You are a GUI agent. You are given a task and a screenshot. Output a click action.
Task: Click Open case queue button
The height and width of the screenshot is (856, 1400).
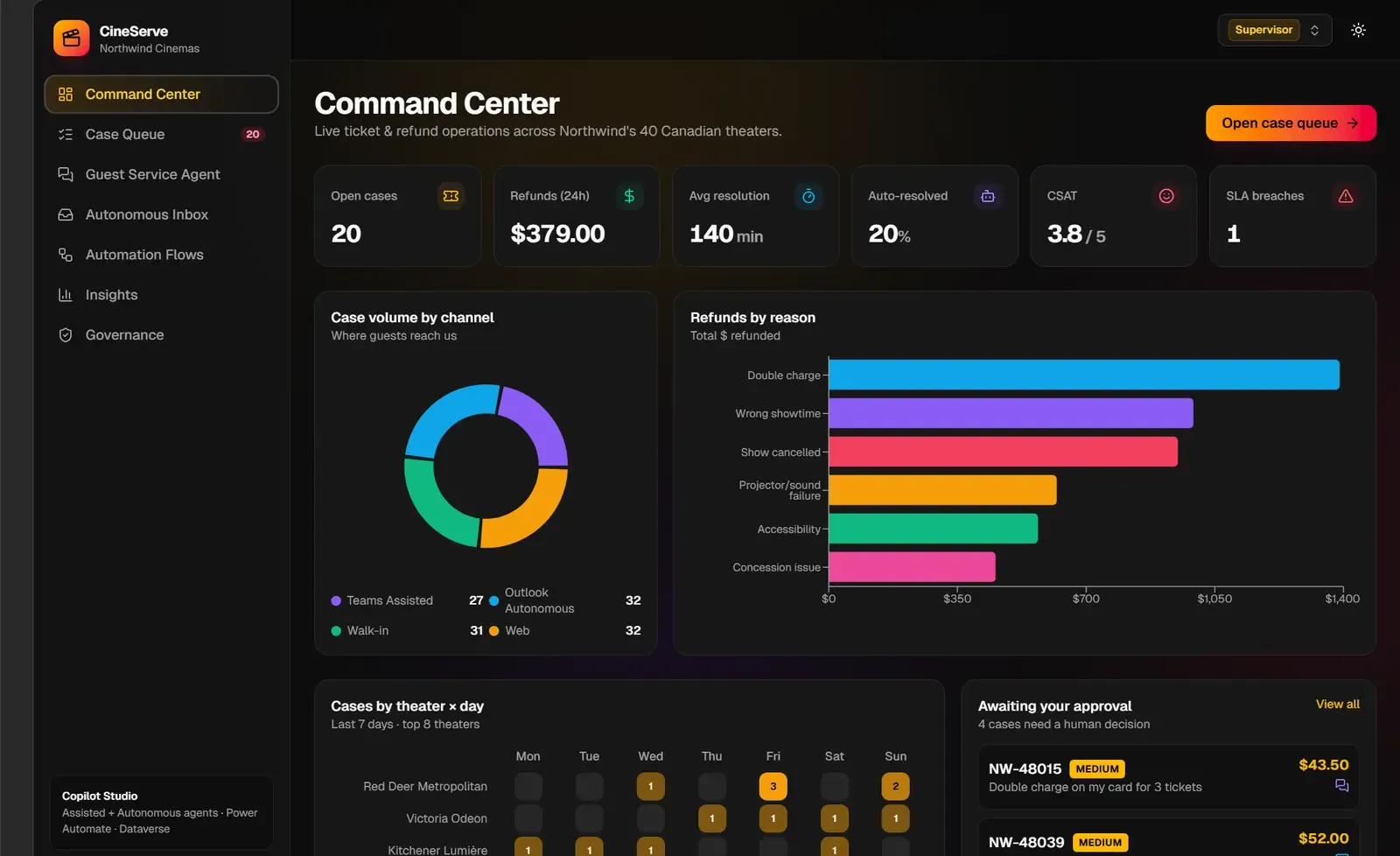click(x=1291, y=123)
